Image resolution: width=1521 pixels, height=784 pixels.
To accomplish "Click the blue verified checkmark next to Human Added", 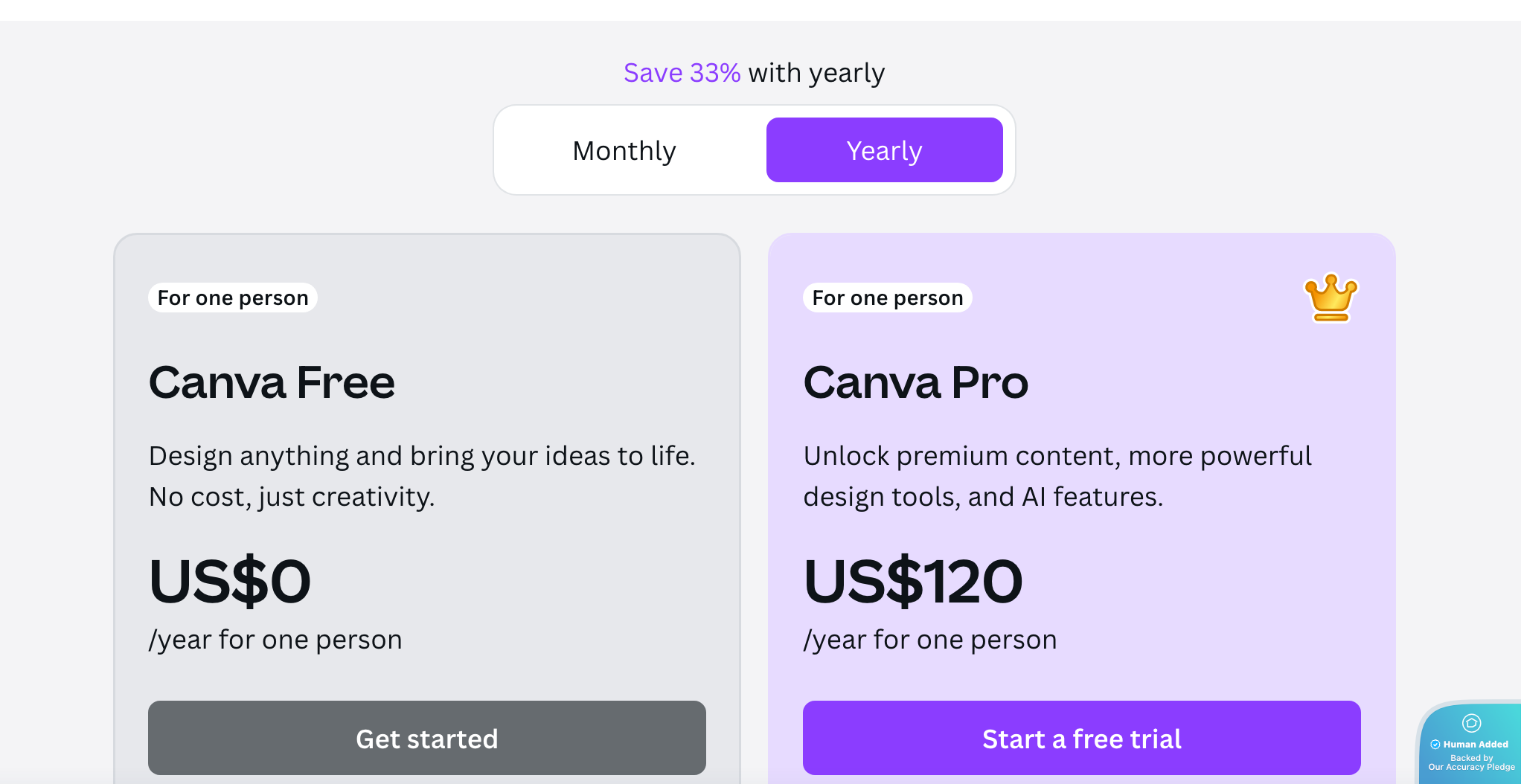I will (1434, 744).
